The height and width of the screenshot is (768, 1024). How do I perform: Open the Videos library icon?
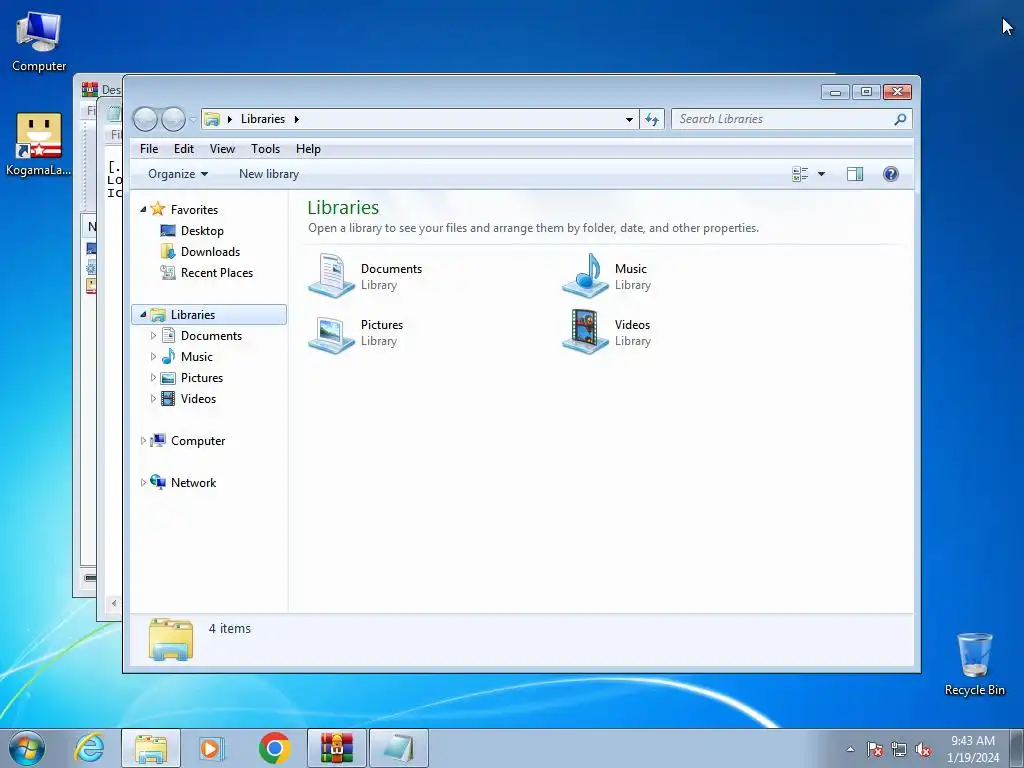[x=586, y=332]
